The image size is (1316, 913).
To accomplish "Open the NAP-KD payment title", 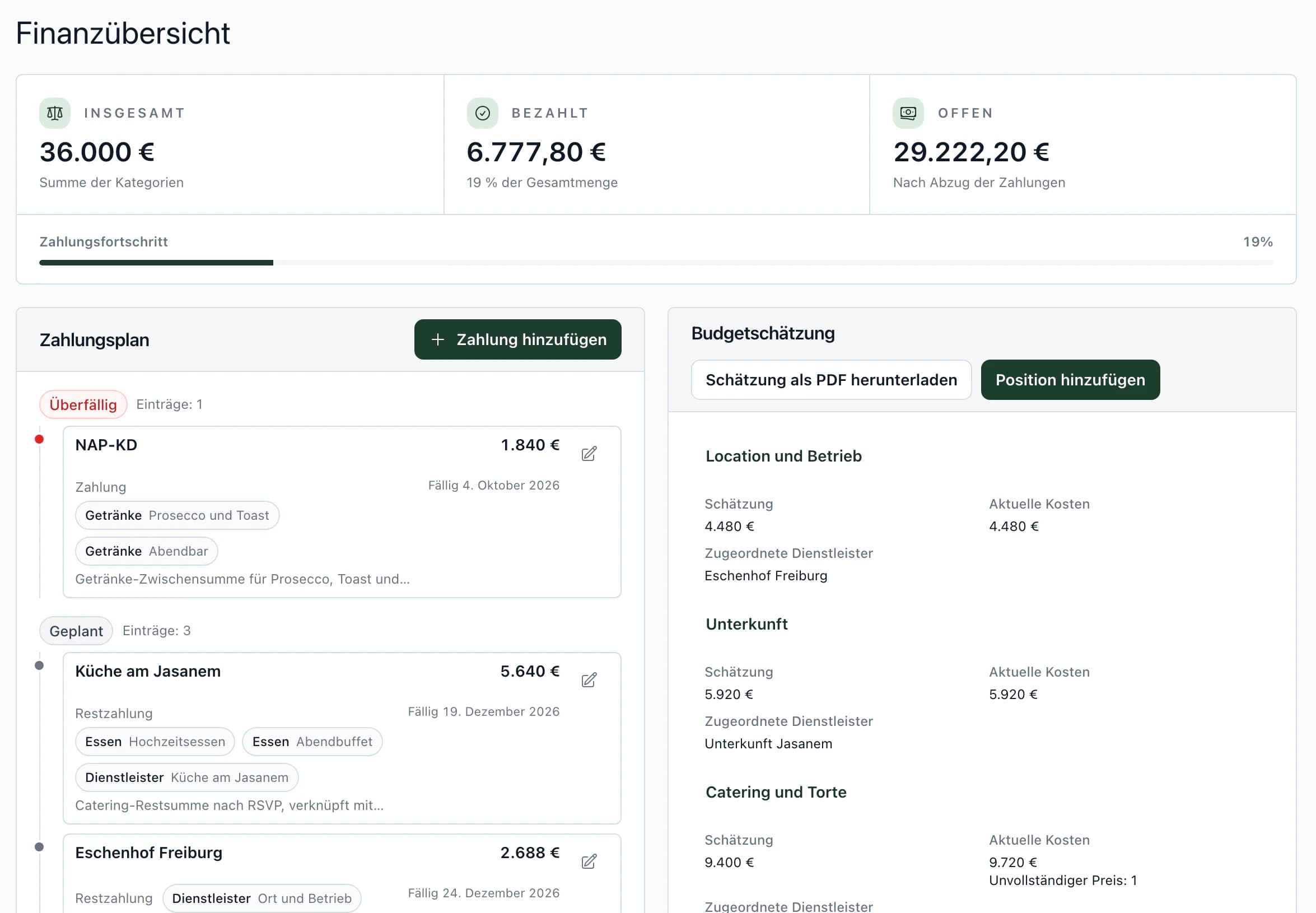I will coord(106,445).
